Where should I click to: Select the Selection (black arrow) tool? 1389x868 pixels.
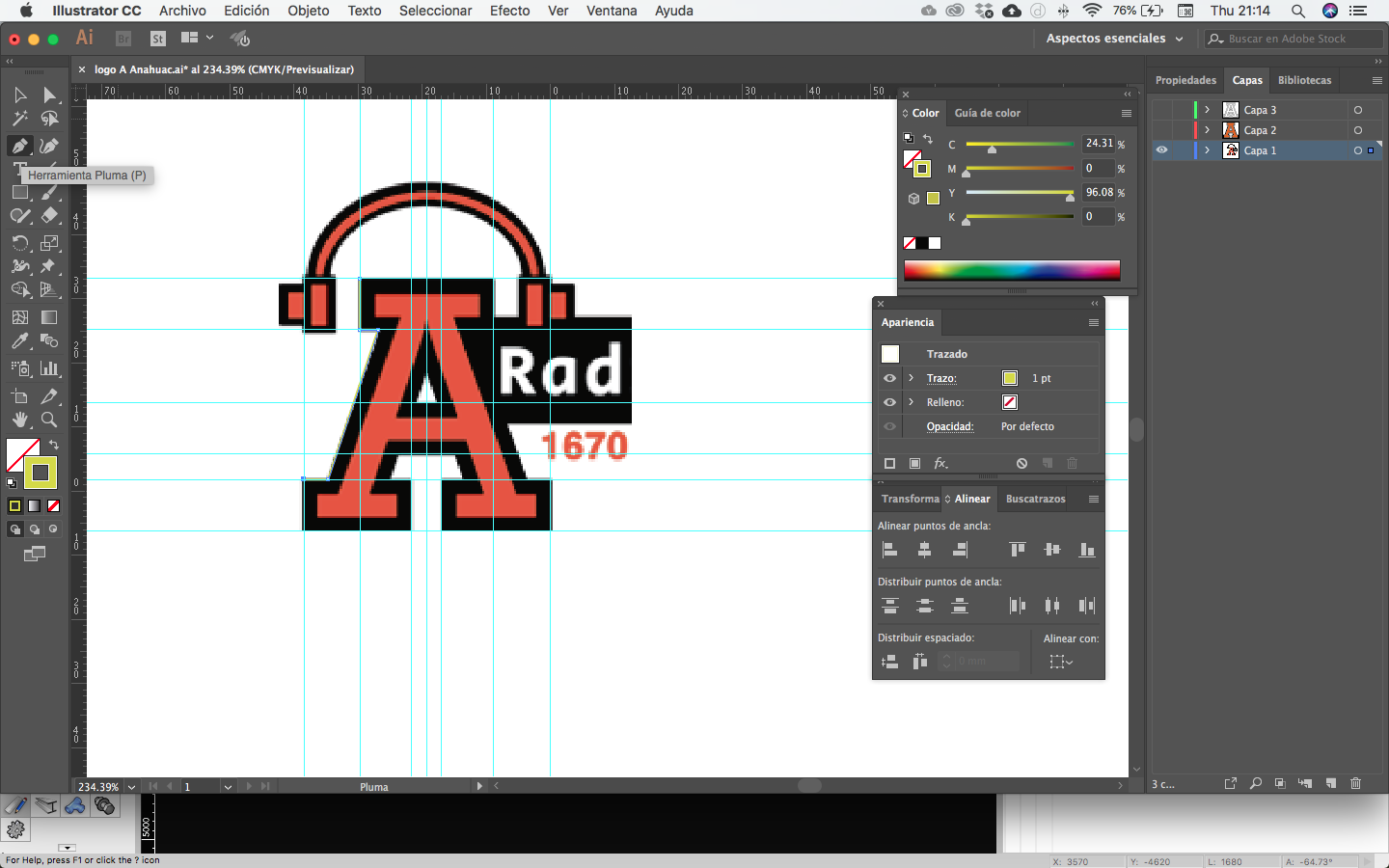[19, 95]
